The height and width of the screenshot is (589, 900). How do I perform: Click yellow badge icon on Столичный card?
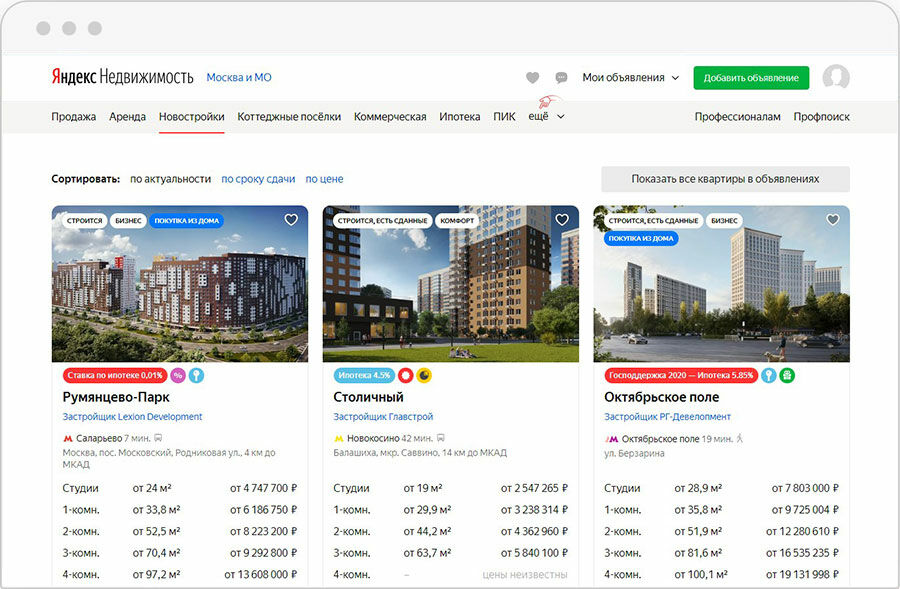[423, 376]
